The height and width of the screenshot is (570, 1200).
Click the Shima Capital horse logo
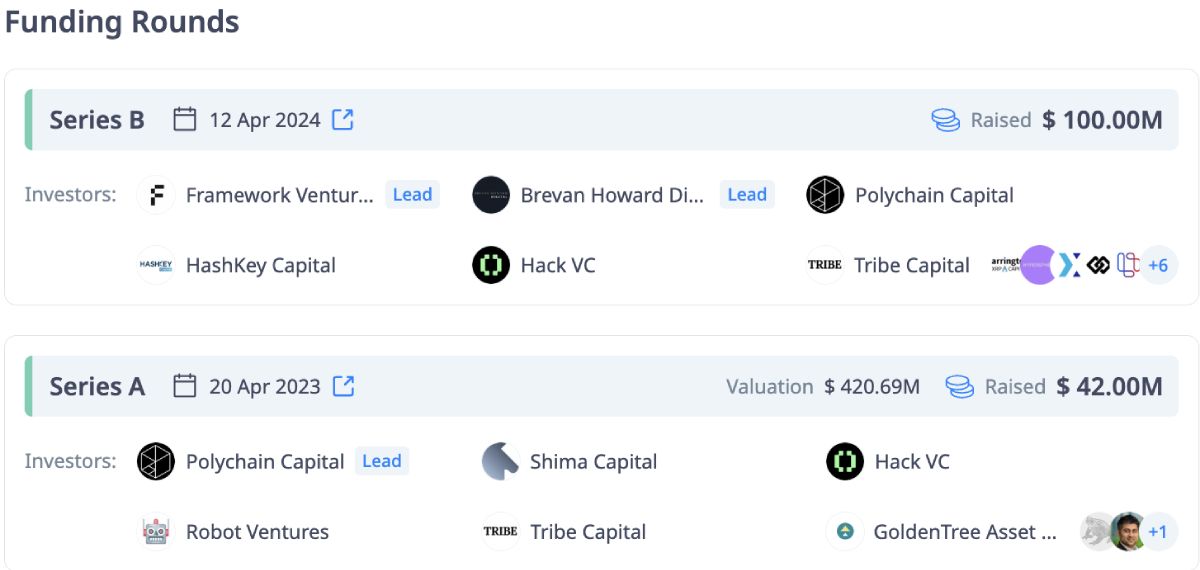pos(500,462)
